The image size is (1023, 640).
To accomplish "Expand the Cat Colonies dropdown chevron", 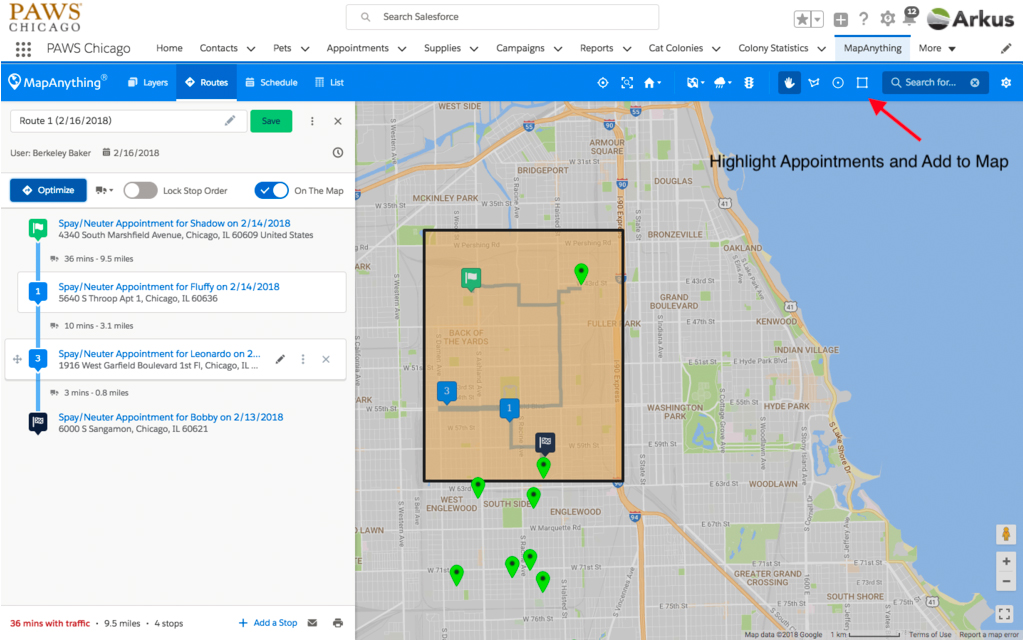I will click(x=716, y=49).
